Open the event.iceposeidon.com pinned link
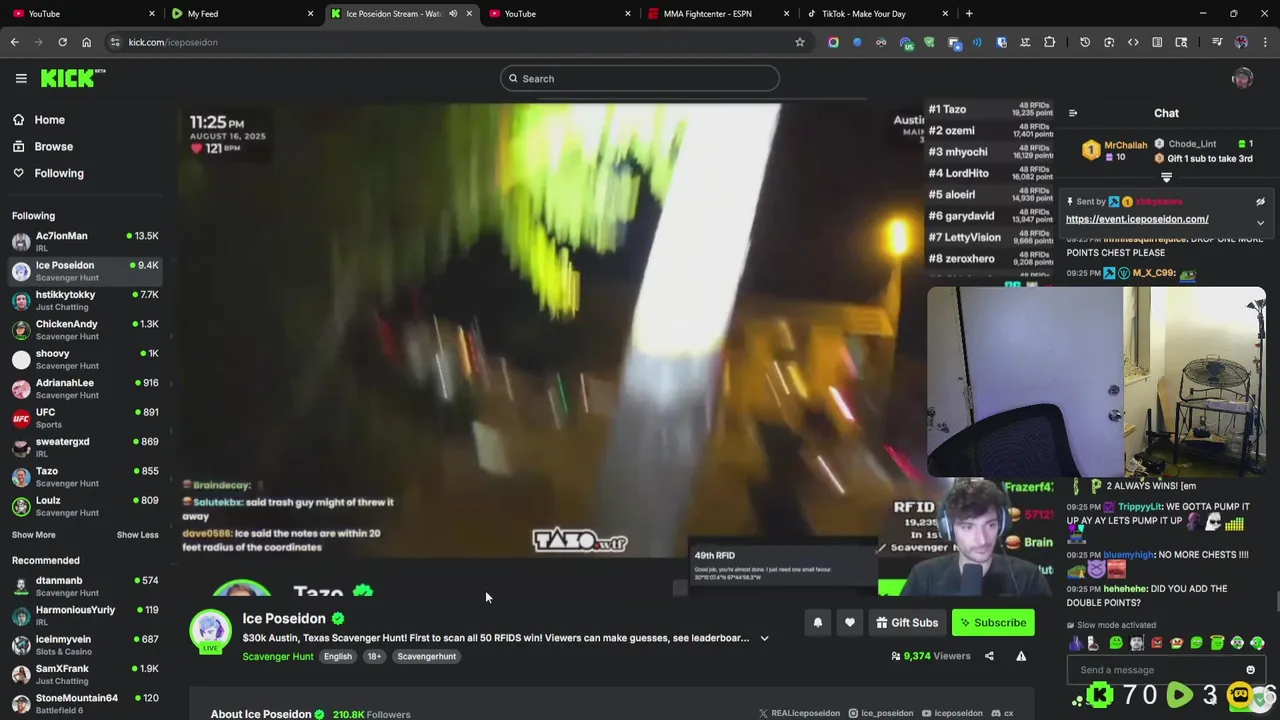Image resolution: width=1280 pixels, height=720 pixels. coord(1137,219)
